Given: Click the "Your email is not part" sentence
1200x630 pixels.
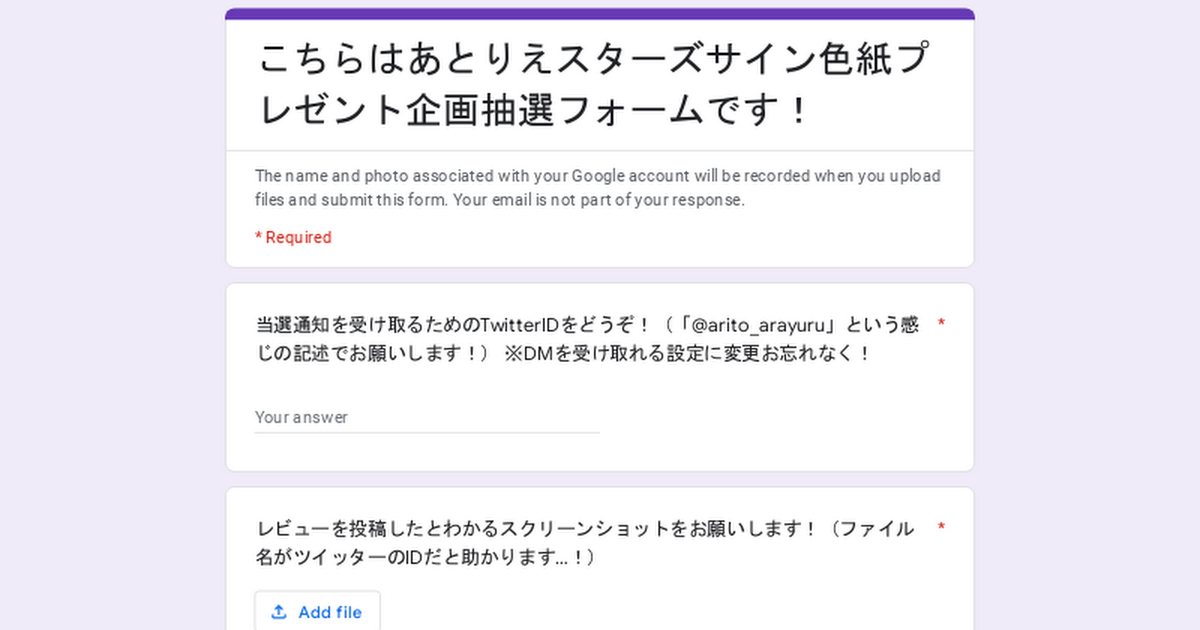Looking at the screenshot, I should [x=599, y=199].
